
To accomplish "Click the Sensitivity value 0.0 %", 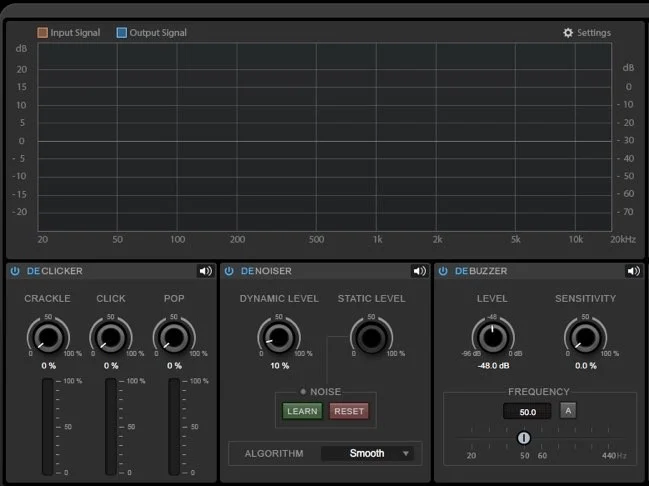I will (586, 366).
